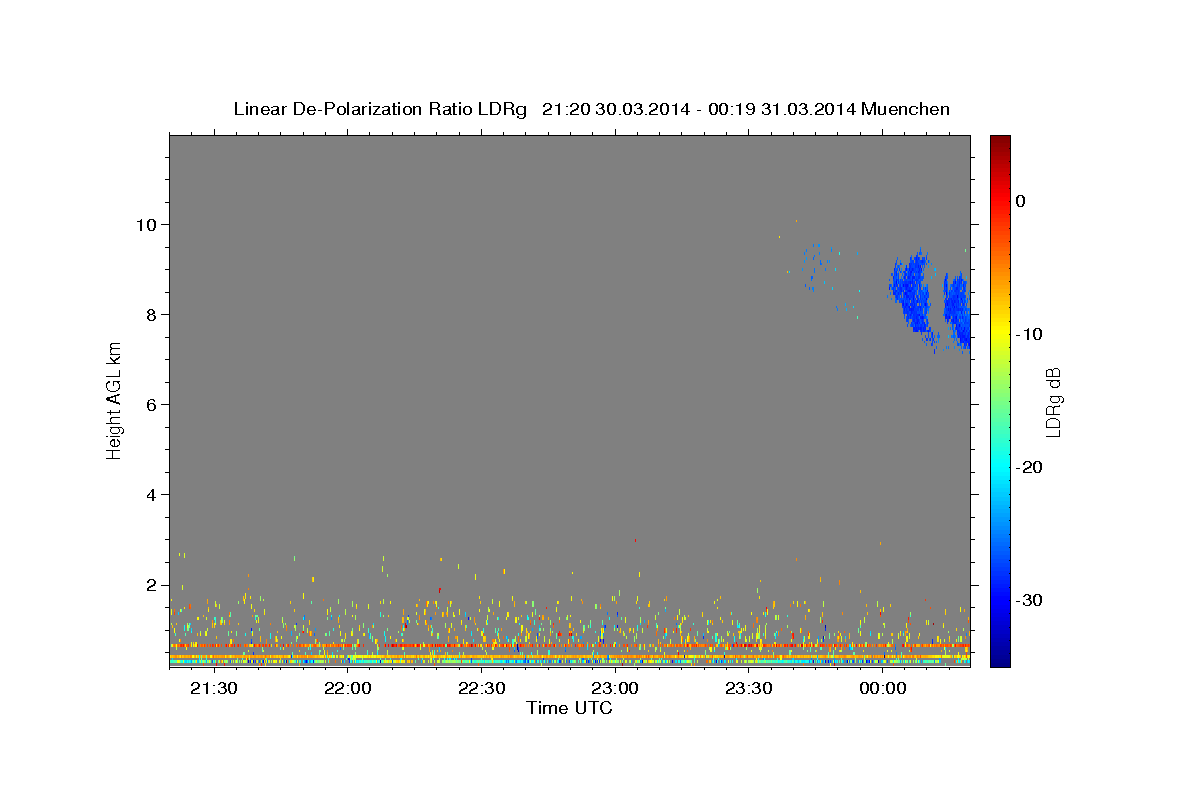Image resolution: width=1200 pixels, height=800 pixels.
Task: Click the '22:00' time tick label
Action: coord(347,688)
